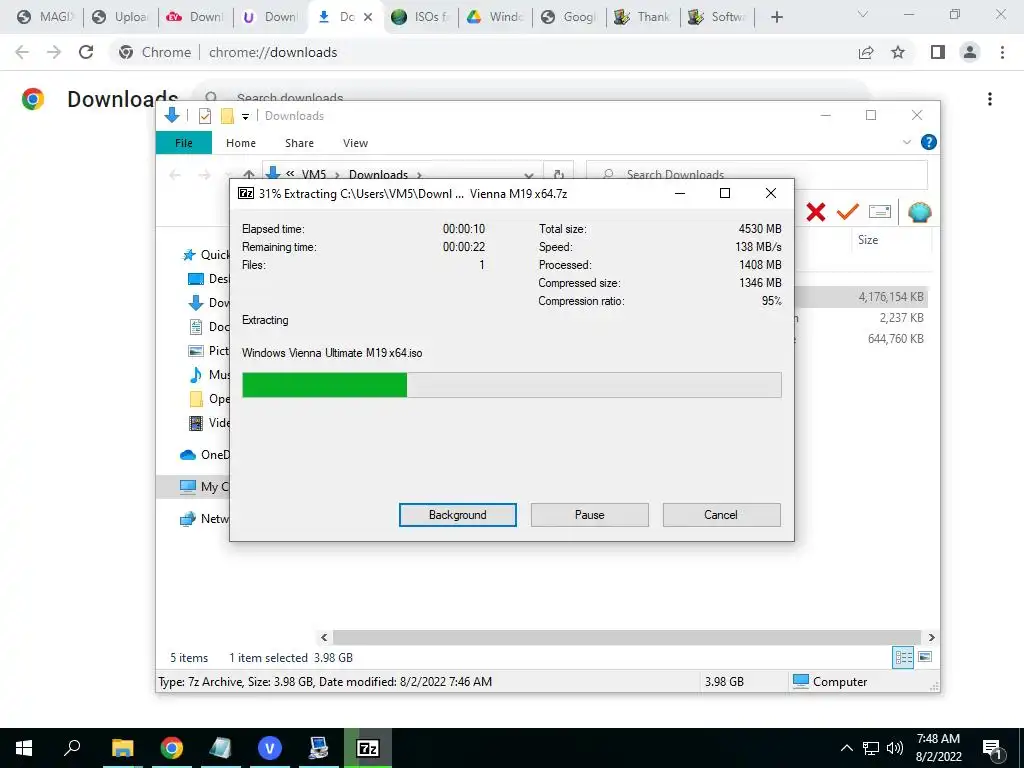Screen dimensions: 1024x768
Task: Open Chrome profile avatar menu
Action: click(970, 52)
